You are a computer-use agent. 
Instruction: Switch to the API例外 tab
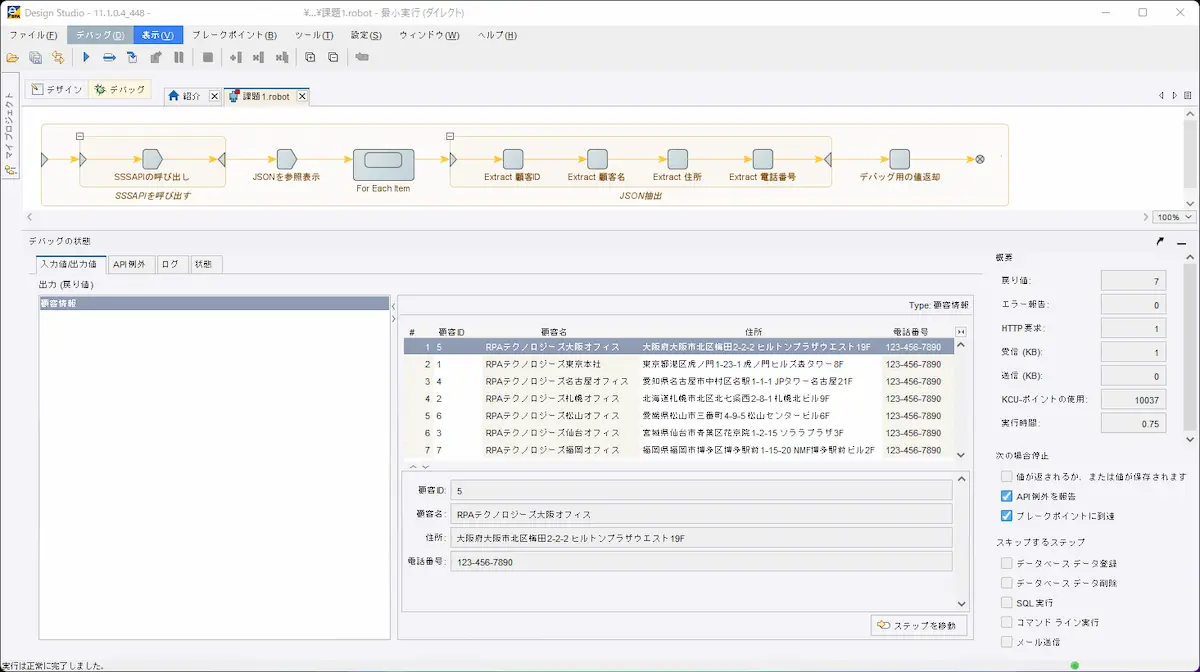[x=129, y=264]
